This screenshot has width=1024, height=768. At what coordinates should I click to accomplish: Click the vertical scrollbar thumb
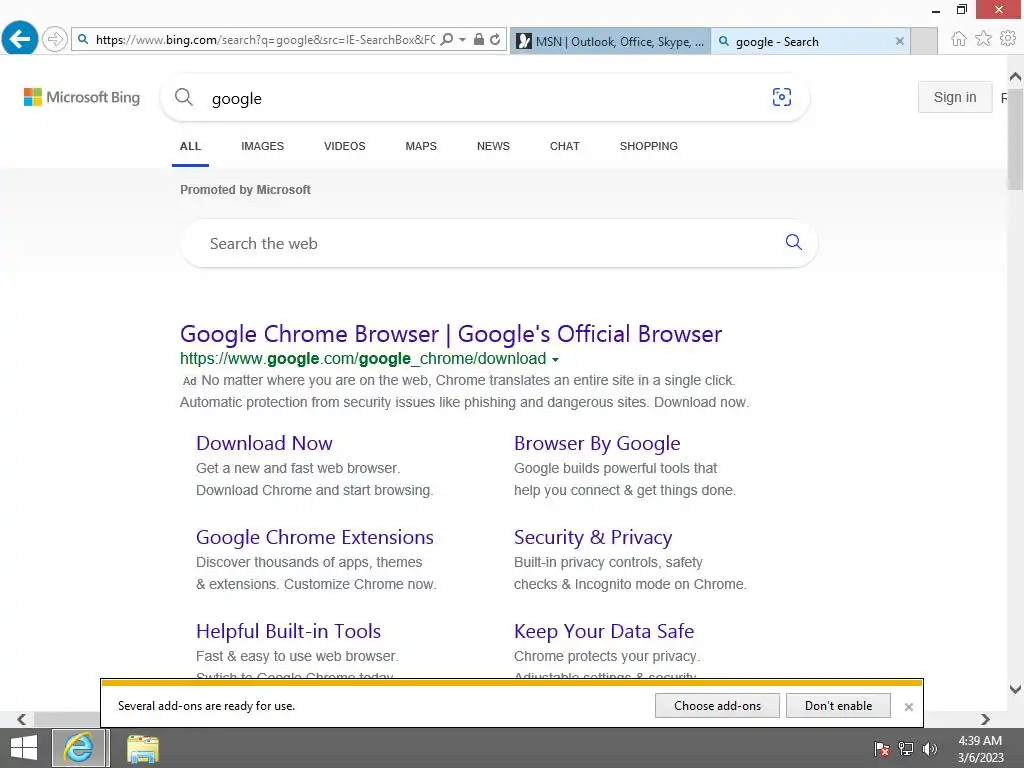tap(1016, 138)
